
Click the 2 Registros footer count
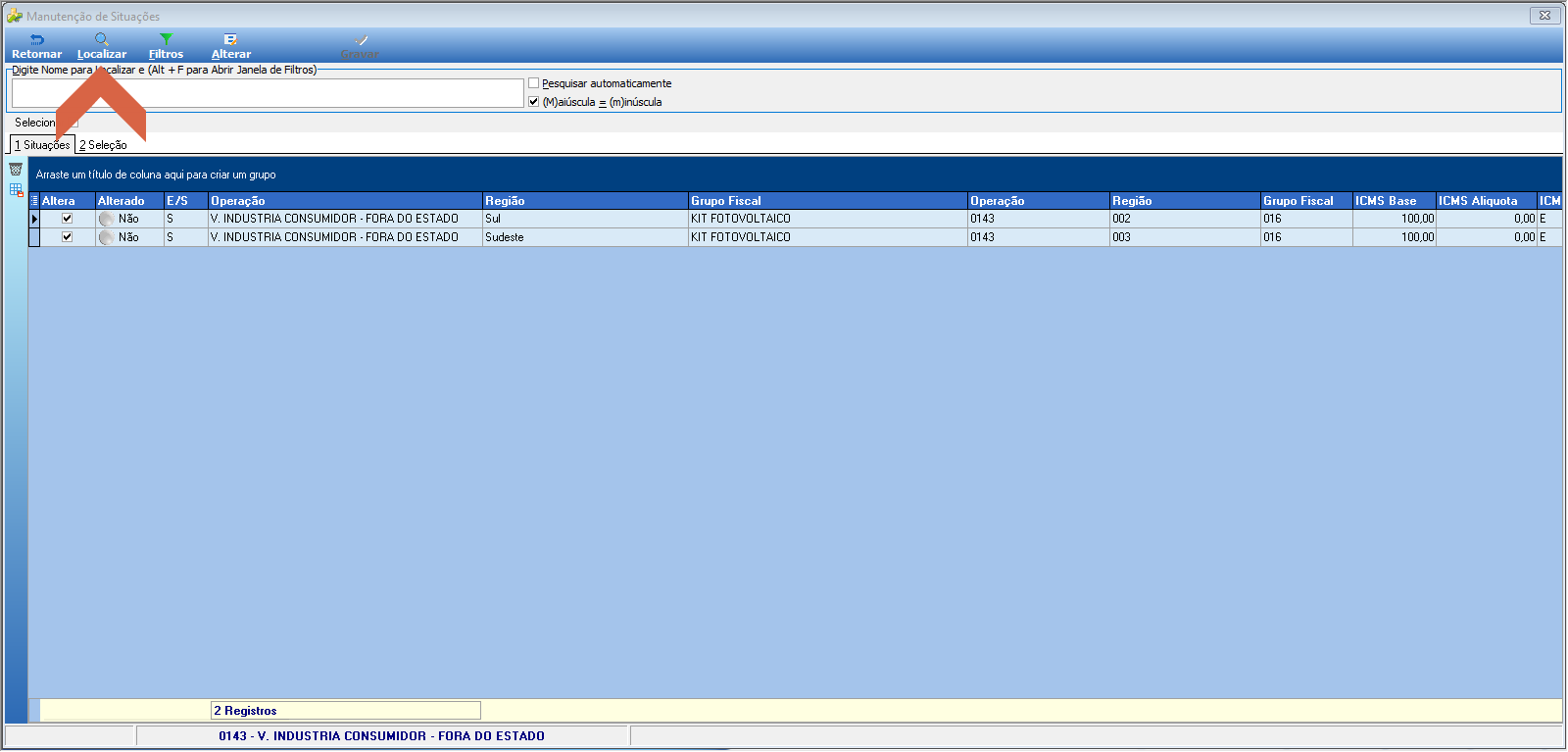[345, 711]
